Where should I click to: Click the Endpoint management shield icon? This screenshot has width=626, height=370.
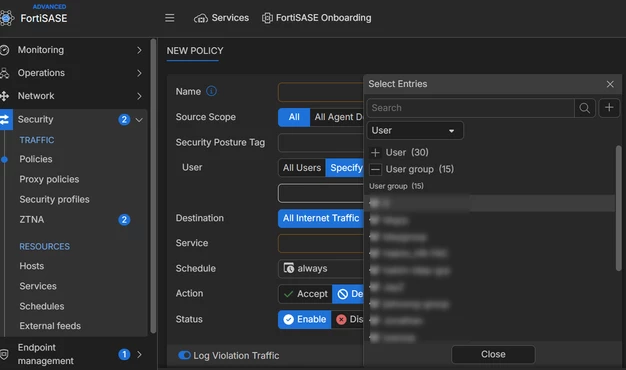pos(4,354)
